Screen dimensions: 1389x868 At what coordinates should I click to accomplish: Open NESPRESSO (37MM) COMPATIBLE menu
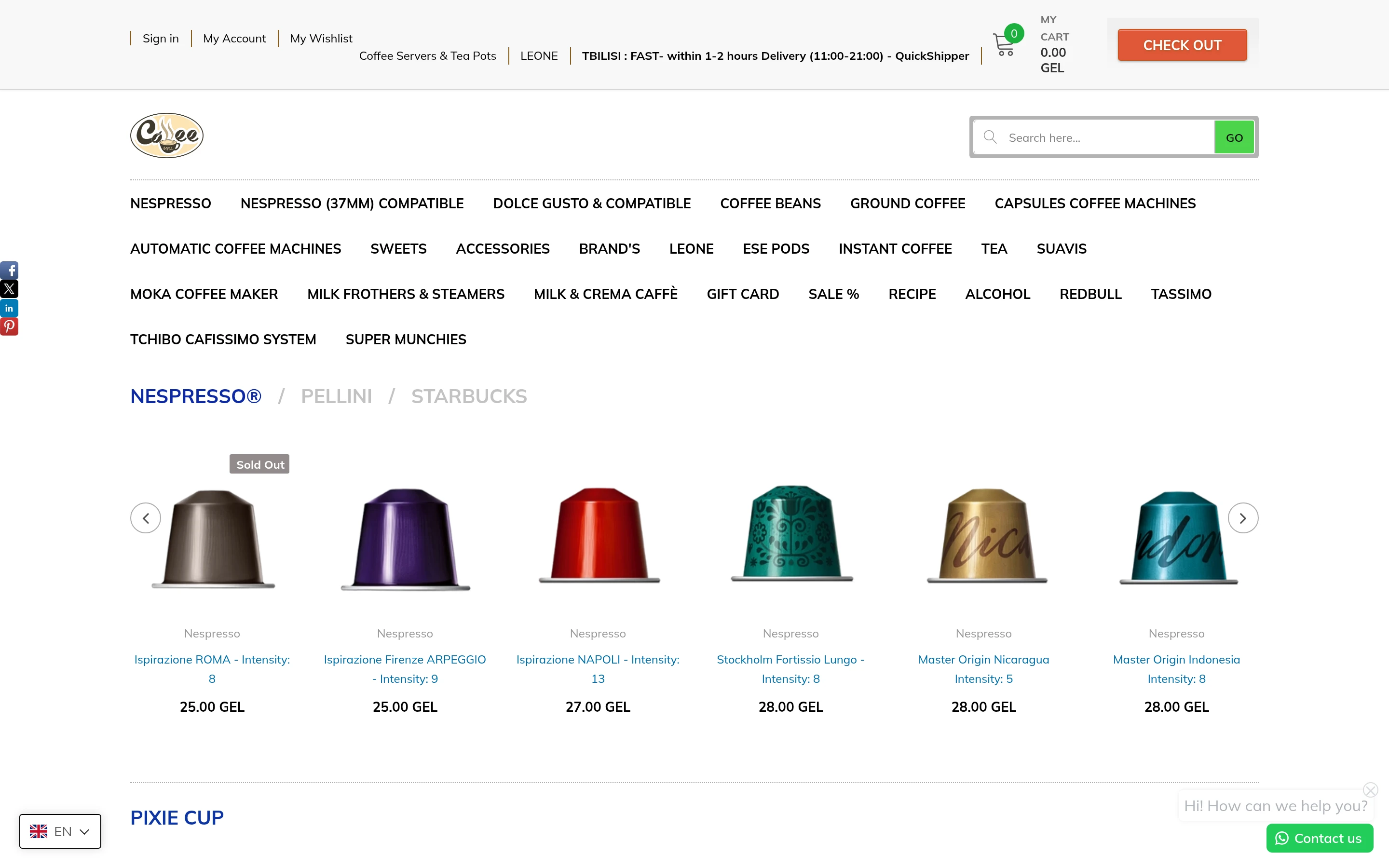click(352, 203)
